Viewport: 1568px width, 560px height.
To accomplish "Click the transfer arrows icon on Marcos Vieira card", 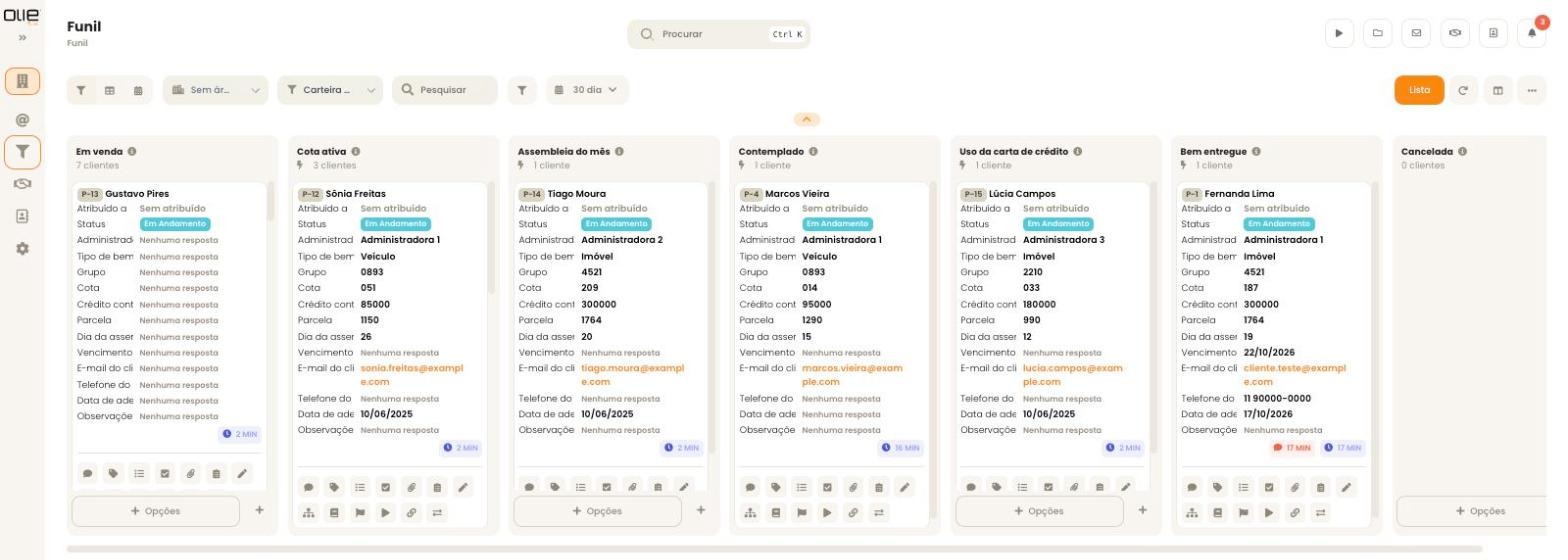I will 879,513.
